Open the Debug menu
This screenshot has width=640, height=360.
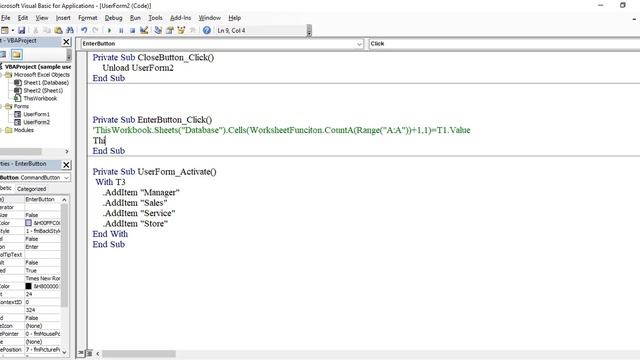coord(113,18)
